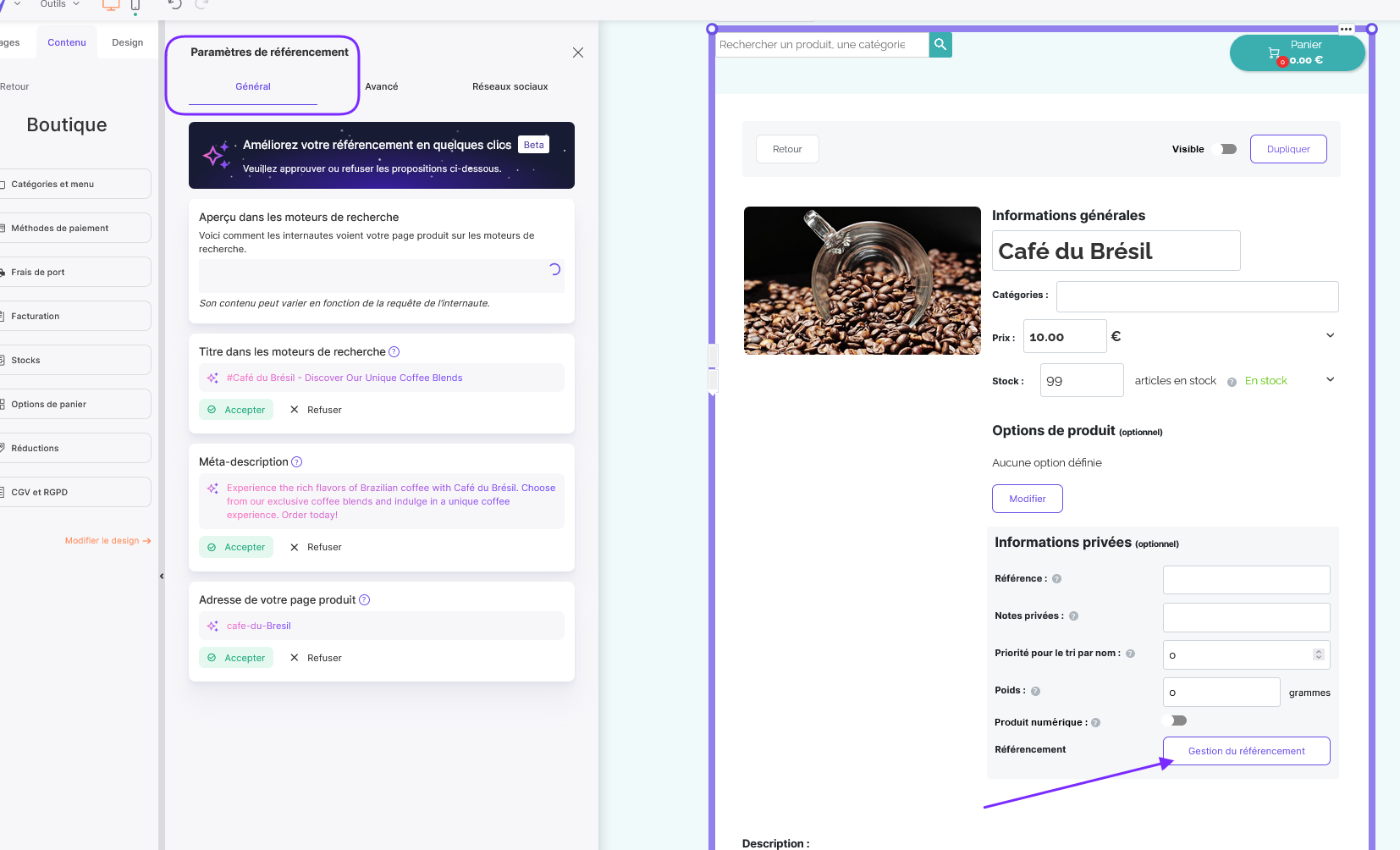The width and height of the screenshot is (1400, 850).
Task: Select the Design tab
Action: pos(128,42)
